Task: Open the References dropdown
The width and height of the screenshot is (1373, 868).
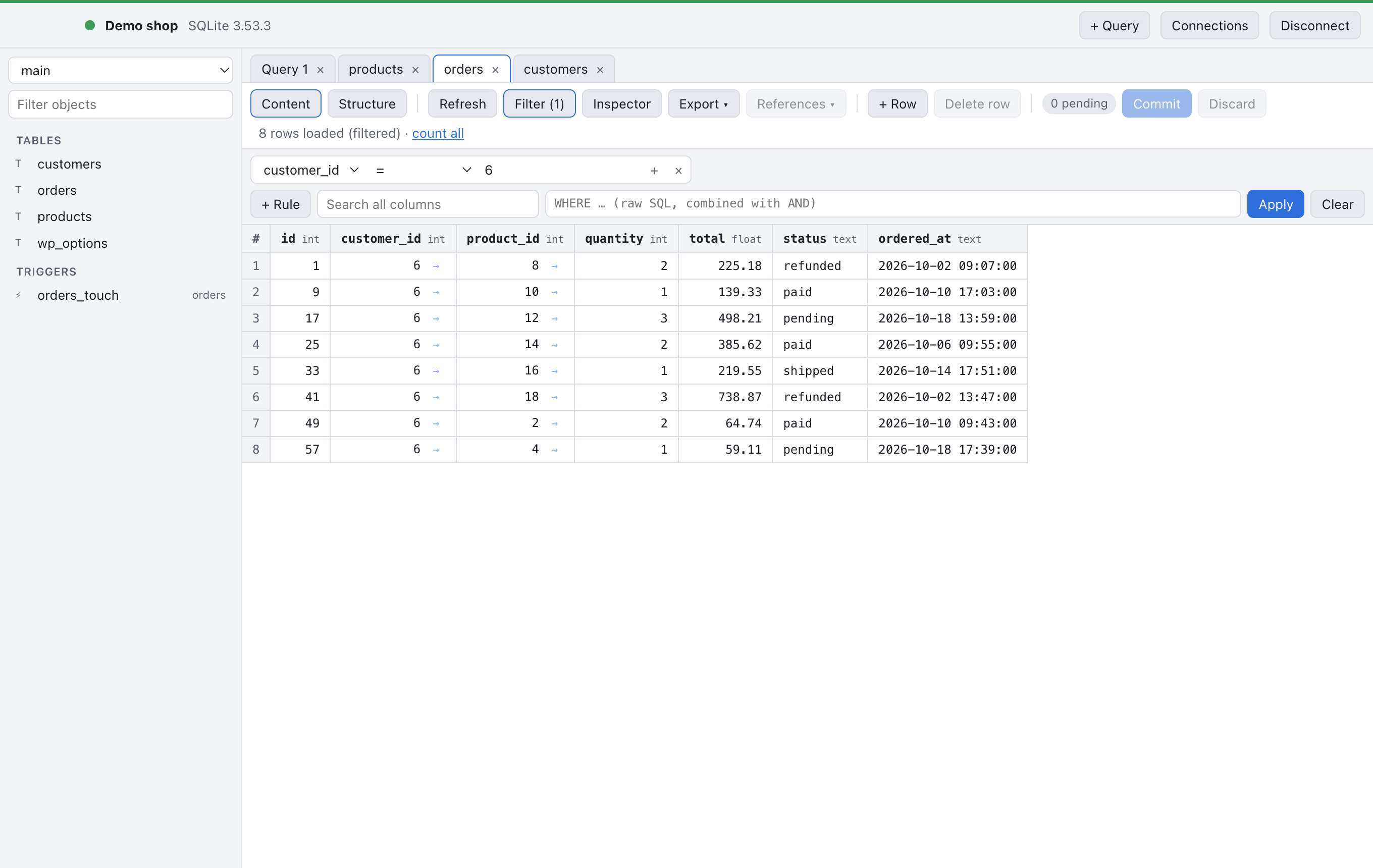Action: [796, 104]
